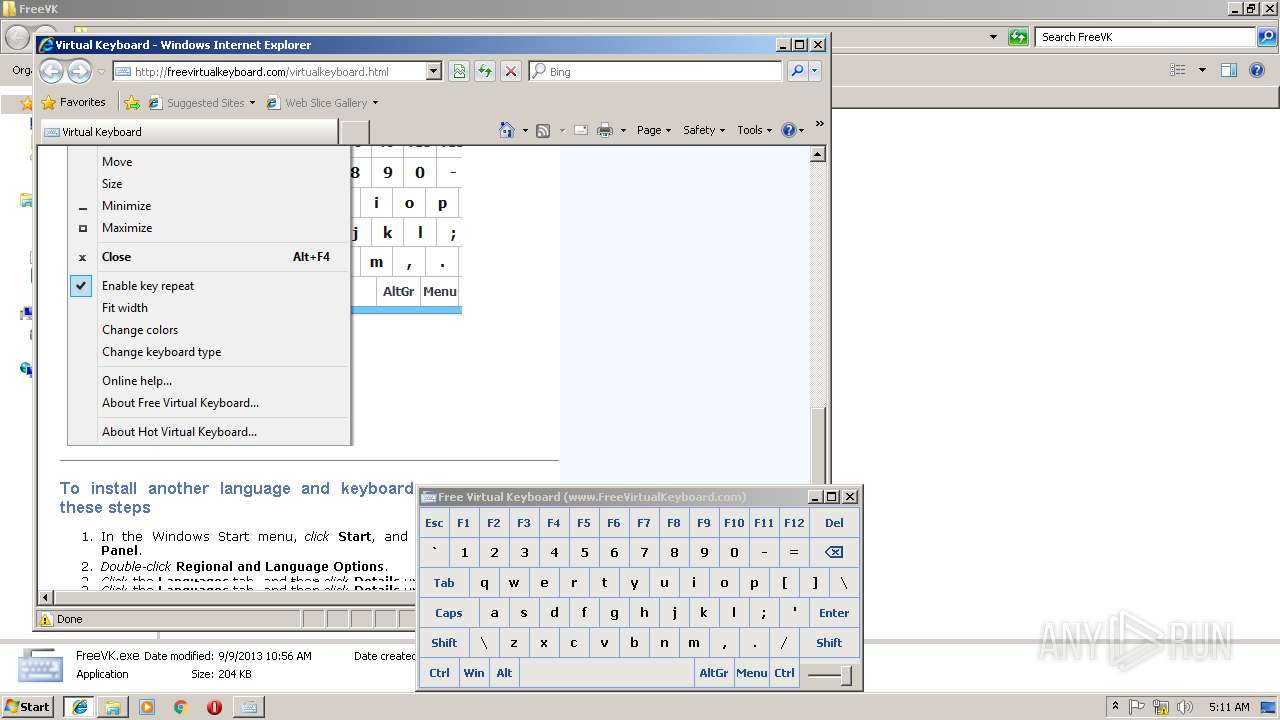Select the Virtual Keyboard browser tab
The width and height of the screenshot is (1280, 720).
pos(189,132)
